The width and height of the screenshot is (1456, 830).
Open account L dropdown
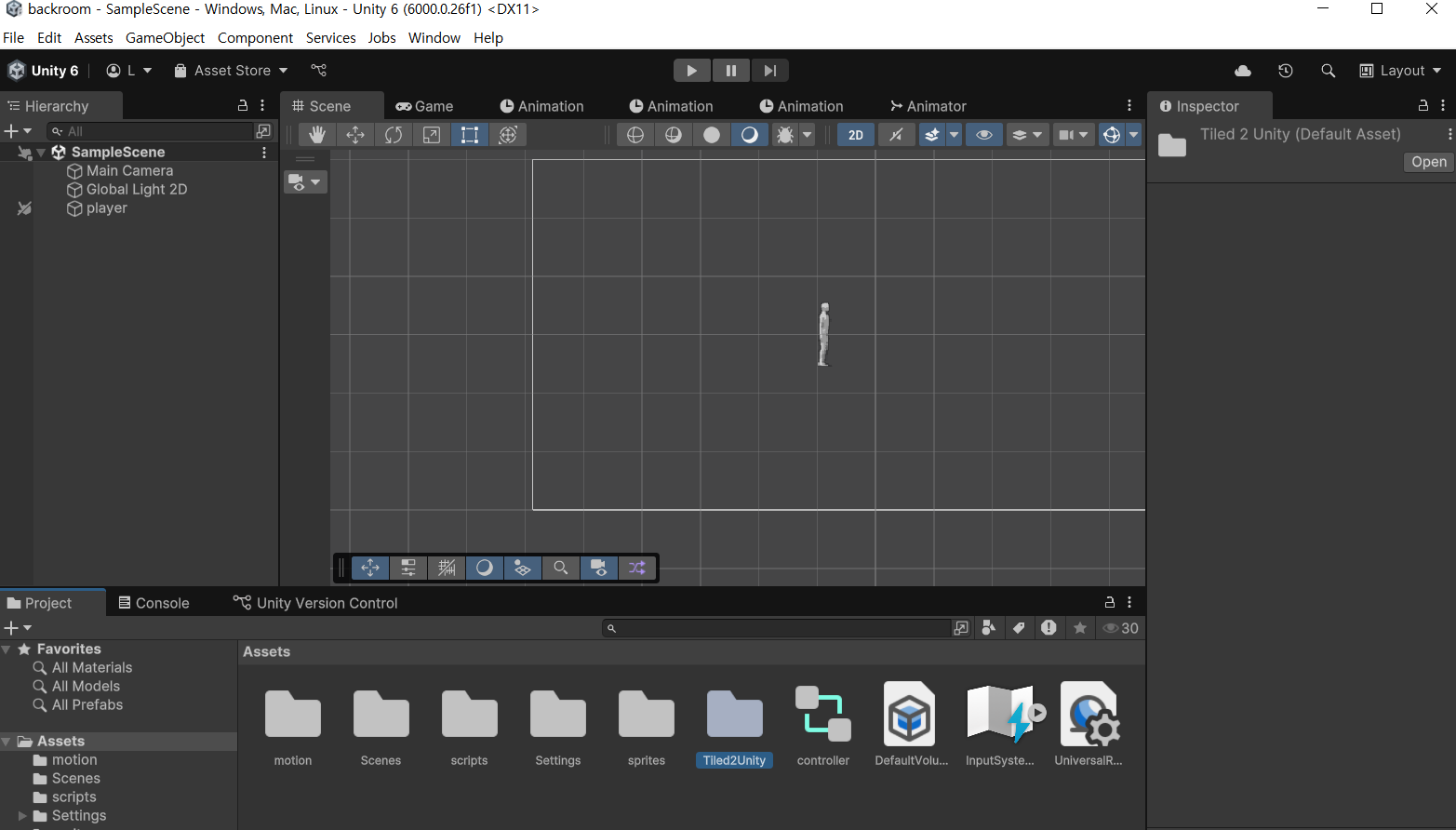[x=129, y=71]
